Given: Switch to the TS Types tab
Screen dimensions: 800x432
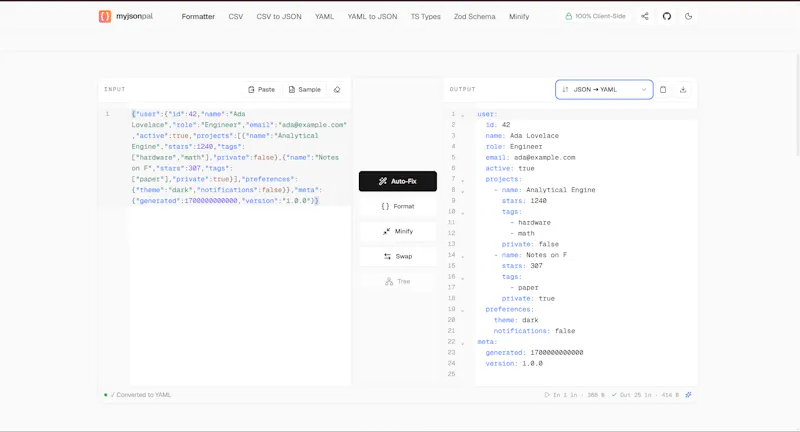Looking at the screenshot, I should (426, 16).
